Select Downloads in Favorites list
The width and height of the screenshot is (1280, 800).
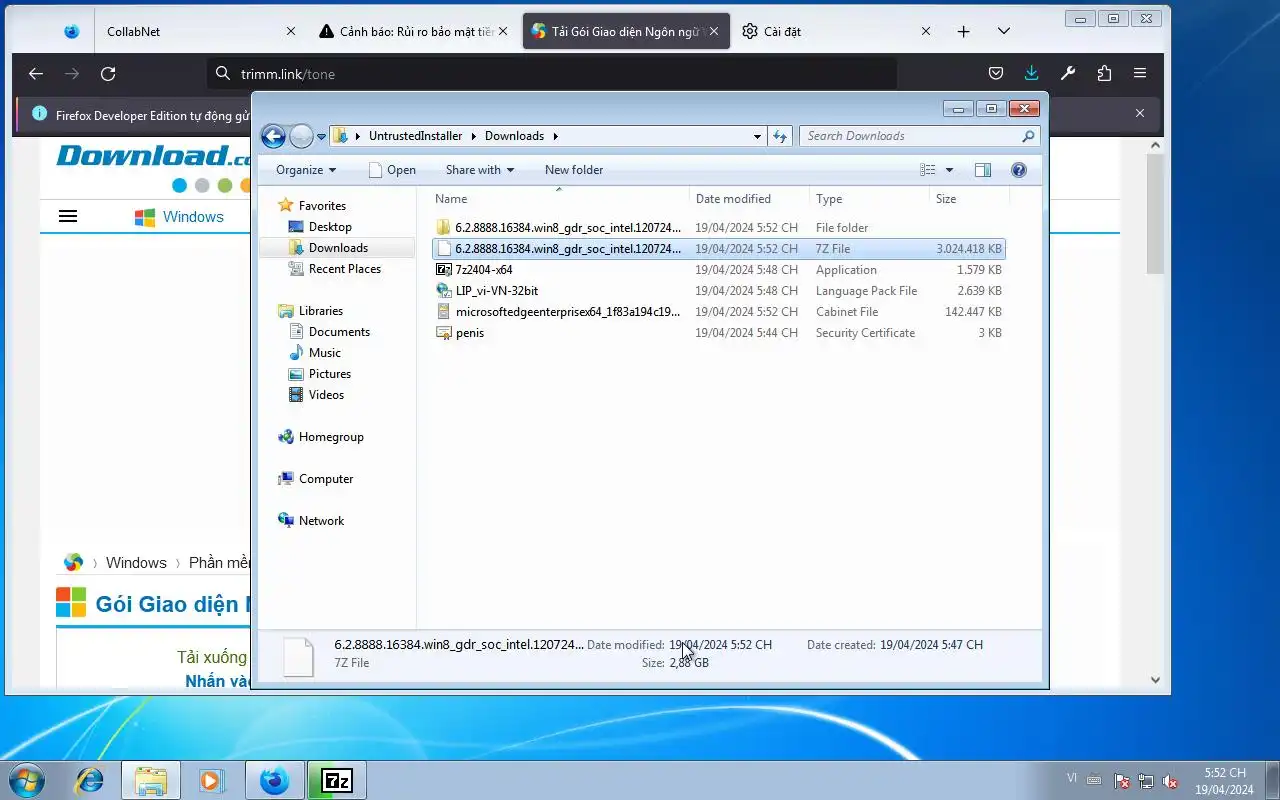(338, 248)
